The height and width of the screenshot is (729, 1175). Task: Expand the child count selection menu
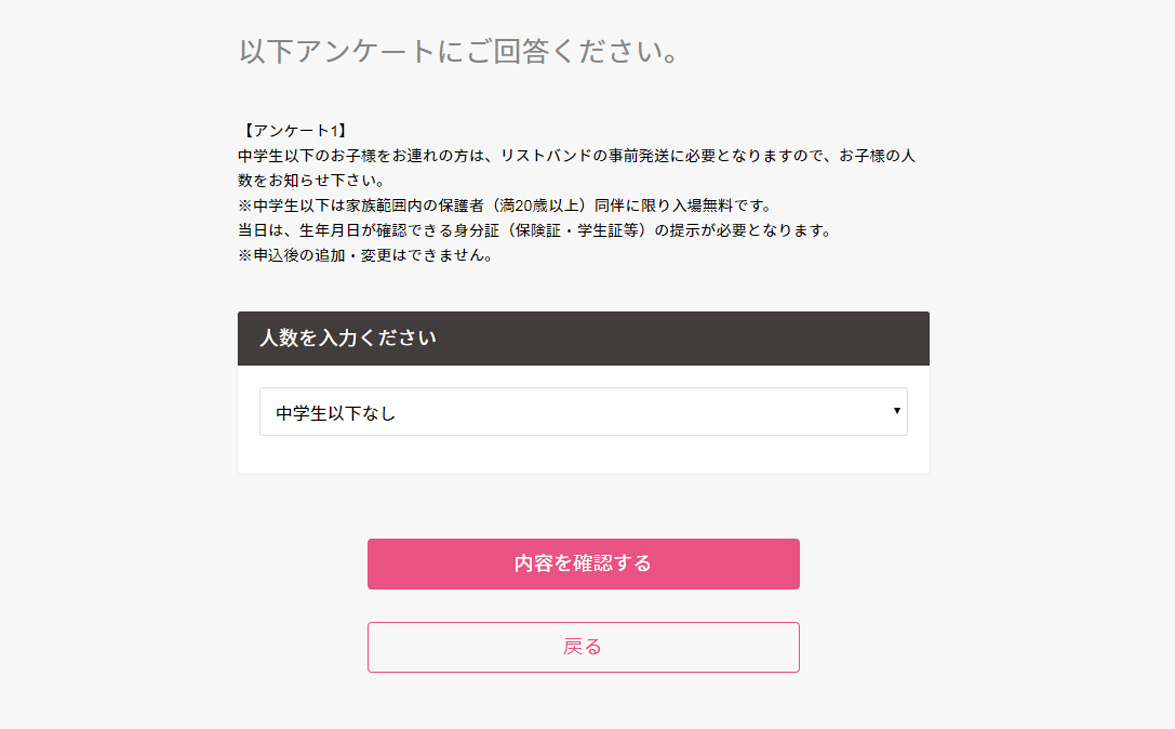[583, 410]
